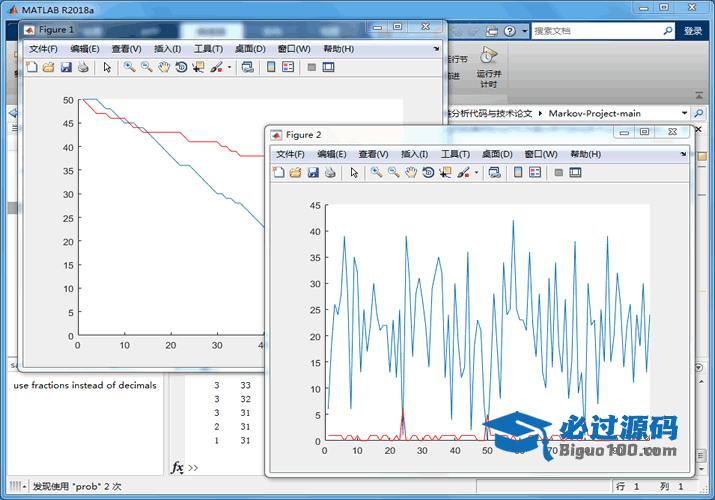Open 编辑(E) menu in Figure 1

click(85, 49)
